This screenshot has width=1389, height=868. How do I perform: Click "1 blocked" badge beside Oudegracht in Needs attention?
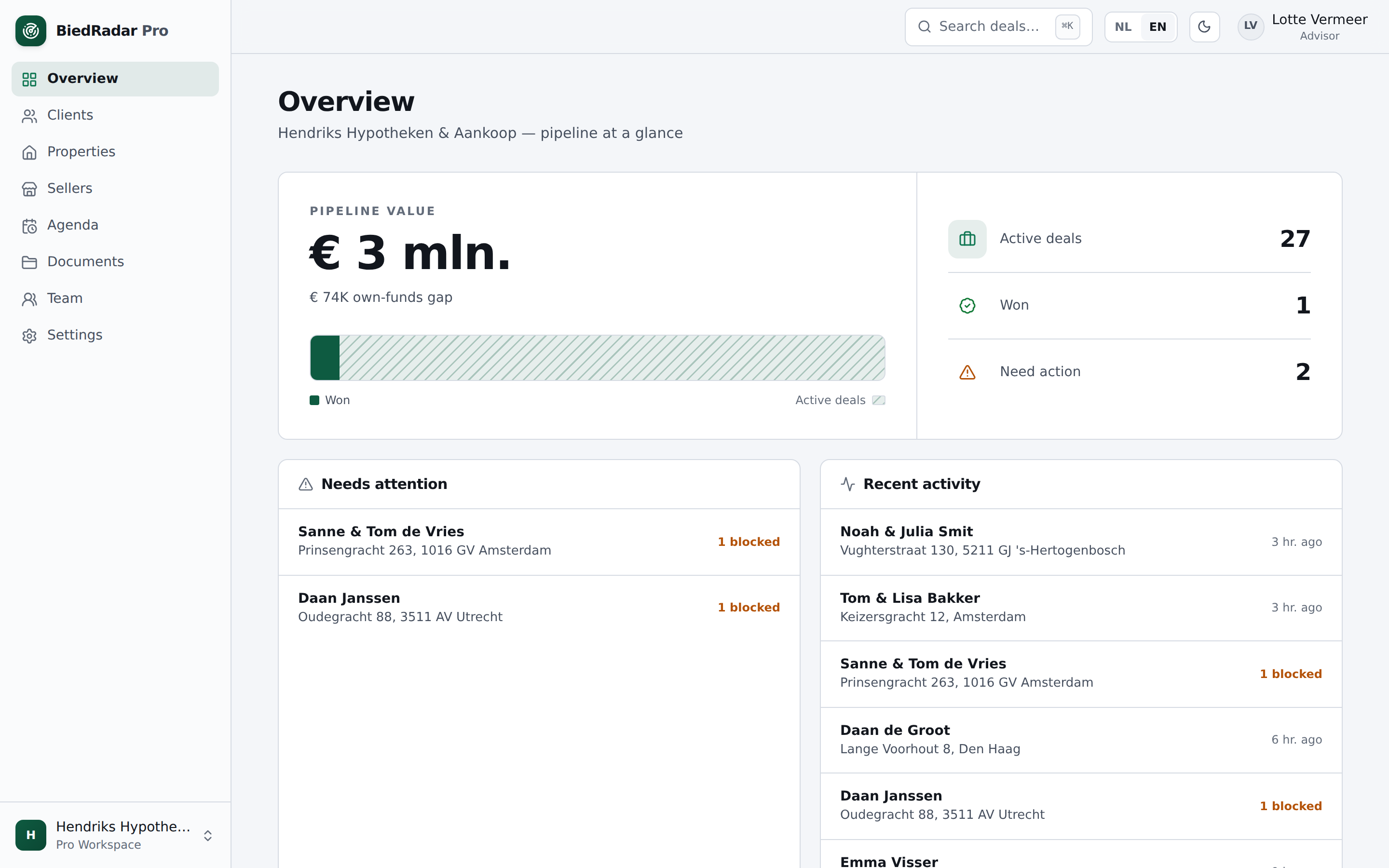pos(749,608)
